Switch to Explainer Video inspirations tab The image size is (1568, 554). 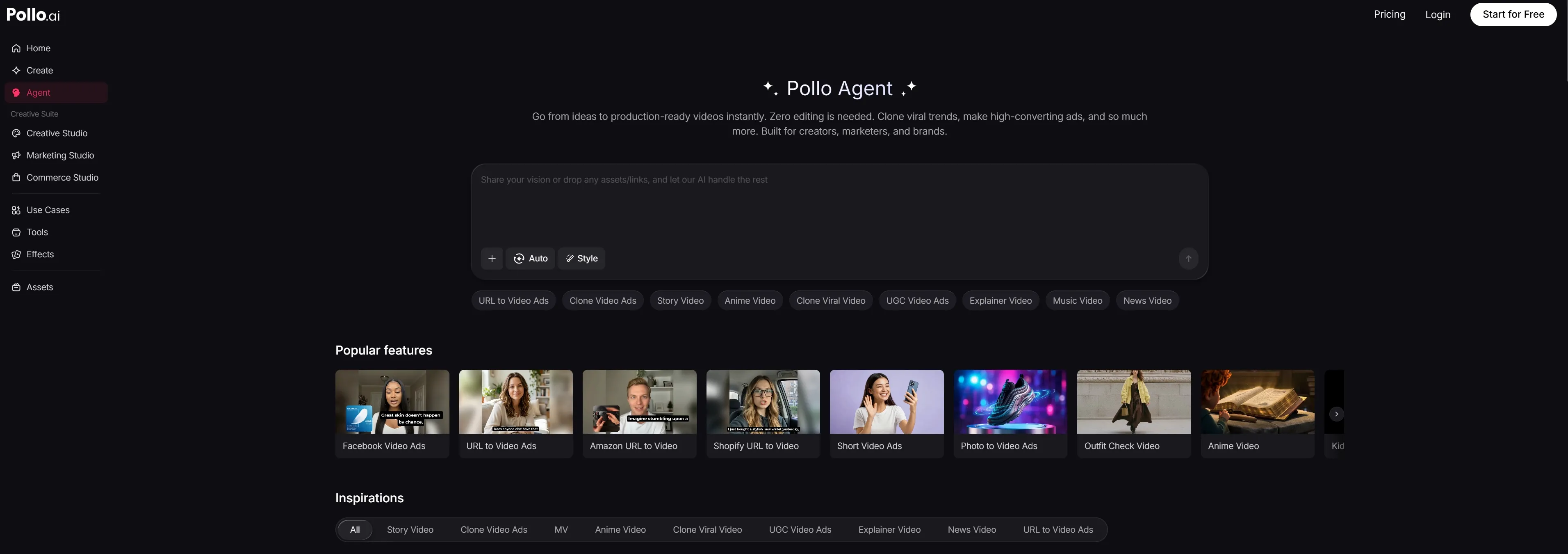[889, 530]
